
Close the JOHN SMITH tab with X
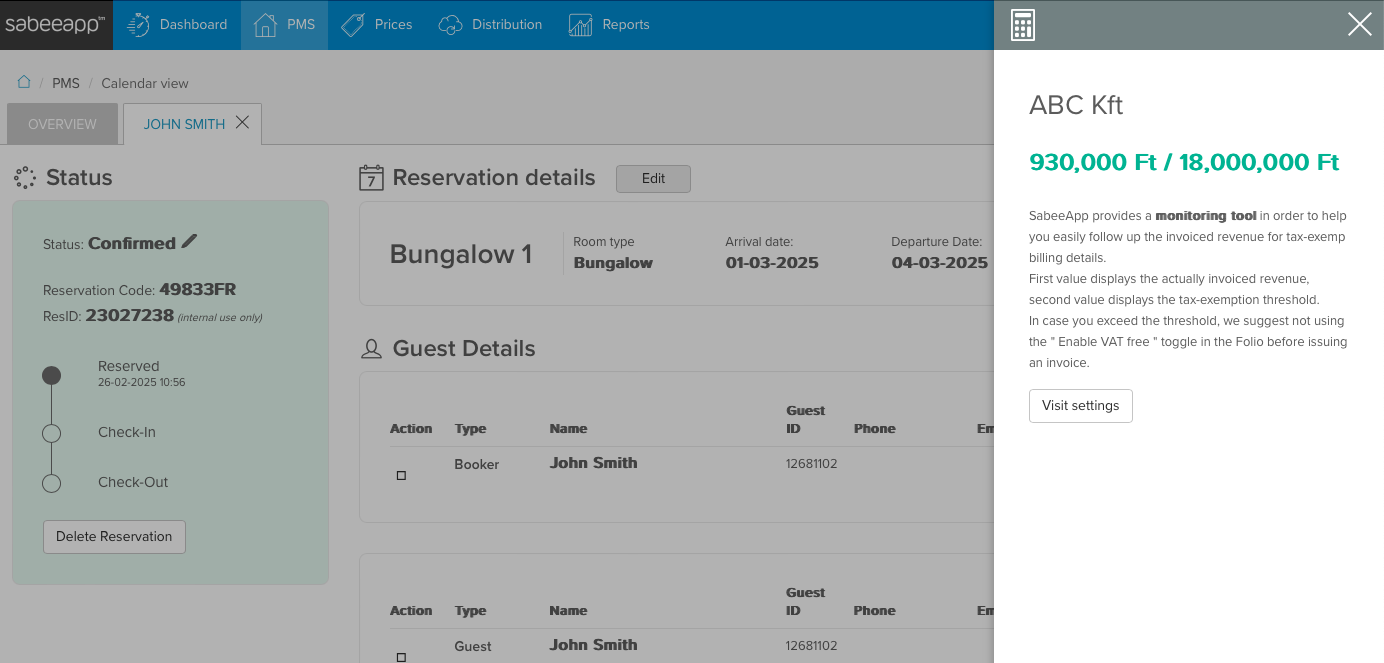tap(242, 123)
